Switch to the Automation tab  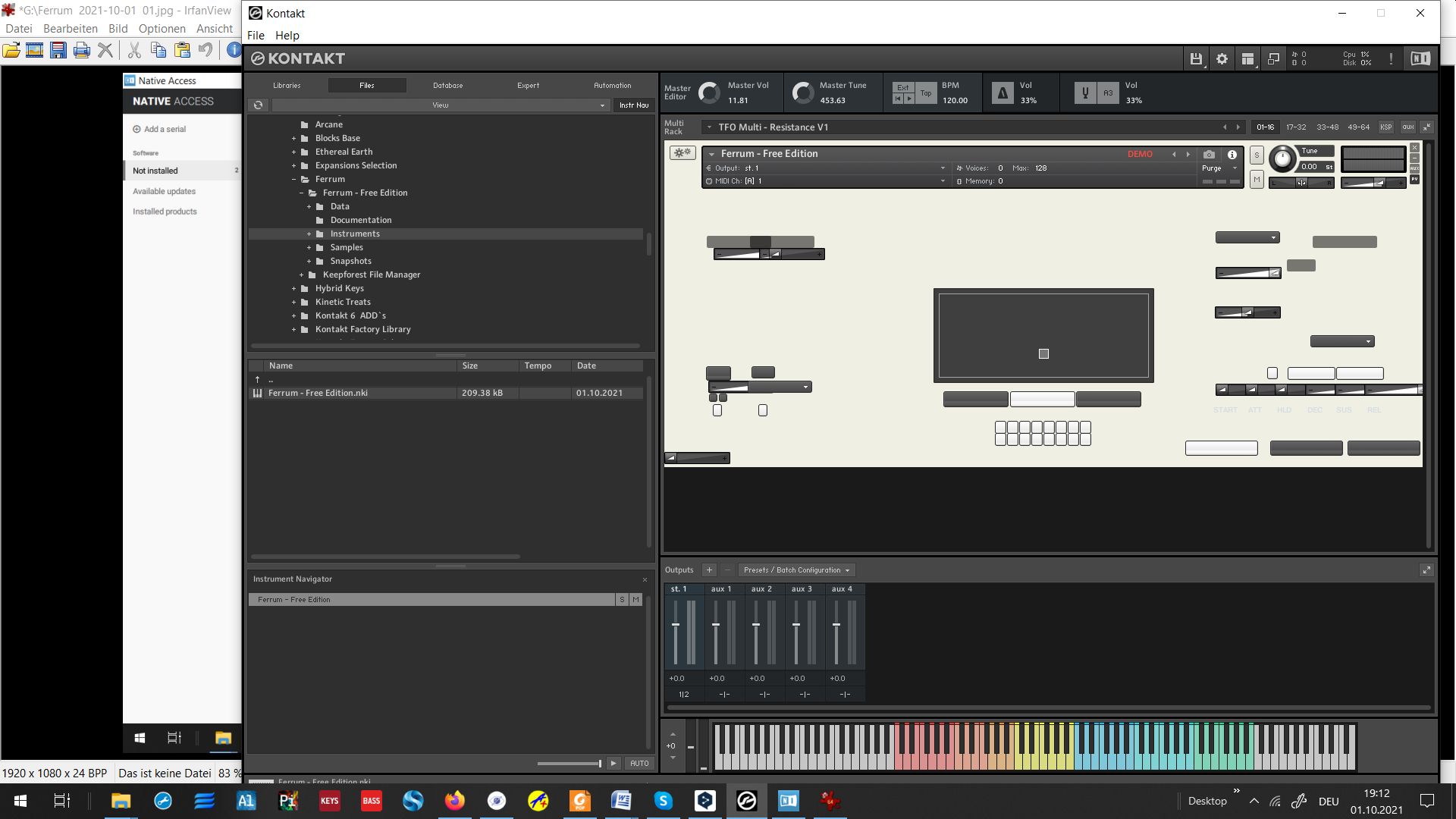612,86
